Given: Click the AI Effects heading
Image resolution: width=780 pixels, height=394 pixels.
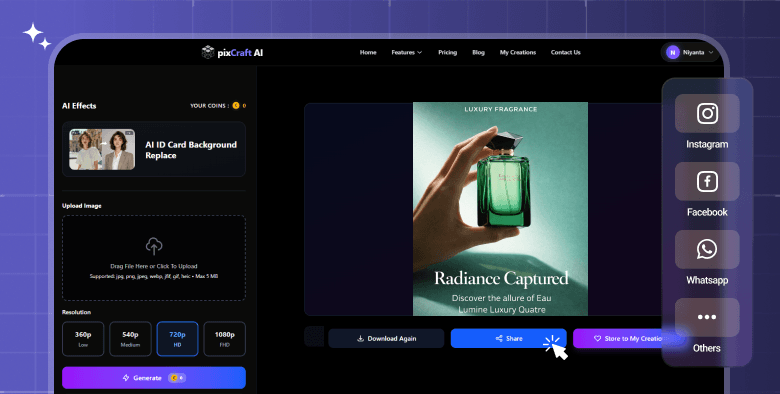Looking at the screenshot, I should point(79,105).
